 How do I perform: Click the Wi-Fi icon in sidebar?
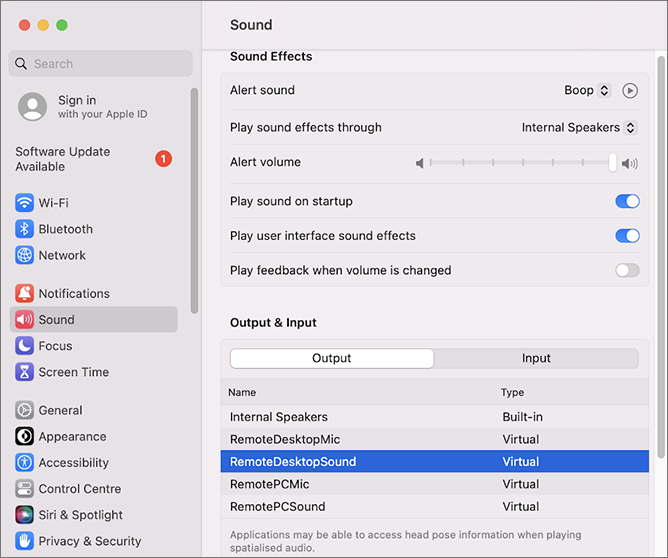pos(25,203)
